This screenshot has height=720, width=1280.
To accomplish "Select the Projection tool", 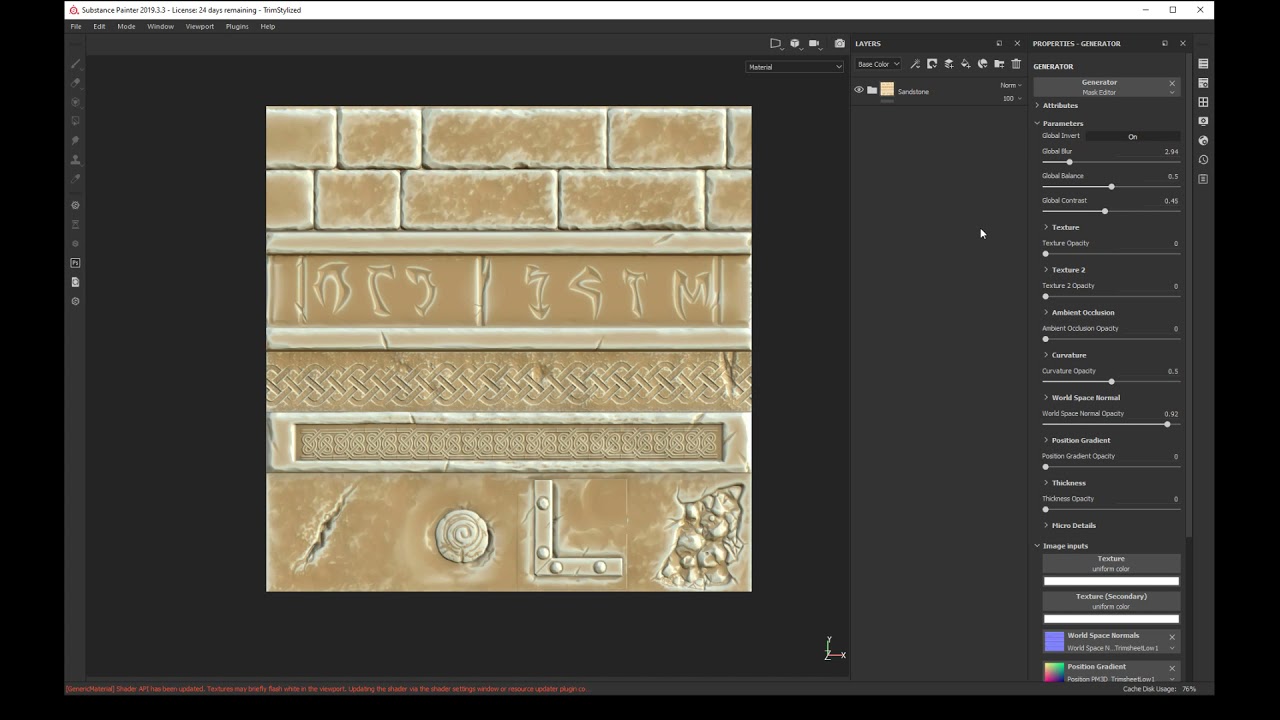I will (76, 102).
